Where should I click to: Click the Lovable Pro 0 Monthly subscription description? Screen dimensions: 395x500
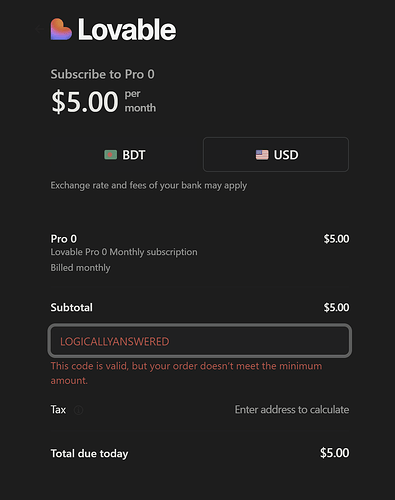tap(124, 252)
